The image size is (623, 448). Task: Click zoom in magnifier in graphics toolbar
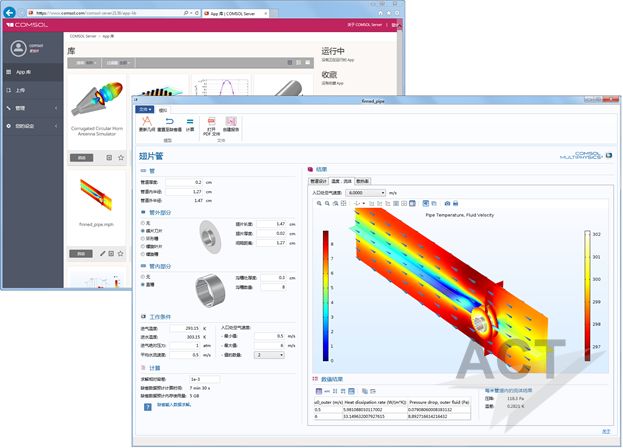click(x=319, y=203)
